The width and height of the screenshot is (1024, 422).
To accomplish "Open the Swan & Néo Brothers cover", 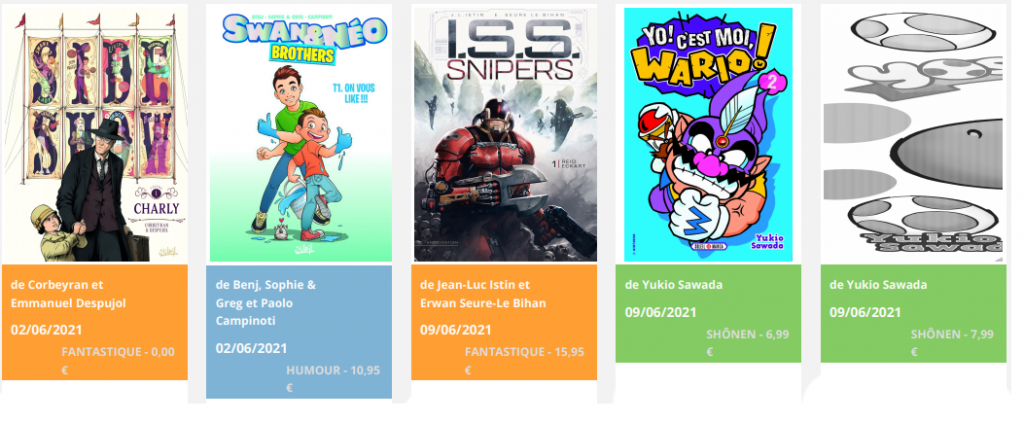I will (x=300, y=135).
